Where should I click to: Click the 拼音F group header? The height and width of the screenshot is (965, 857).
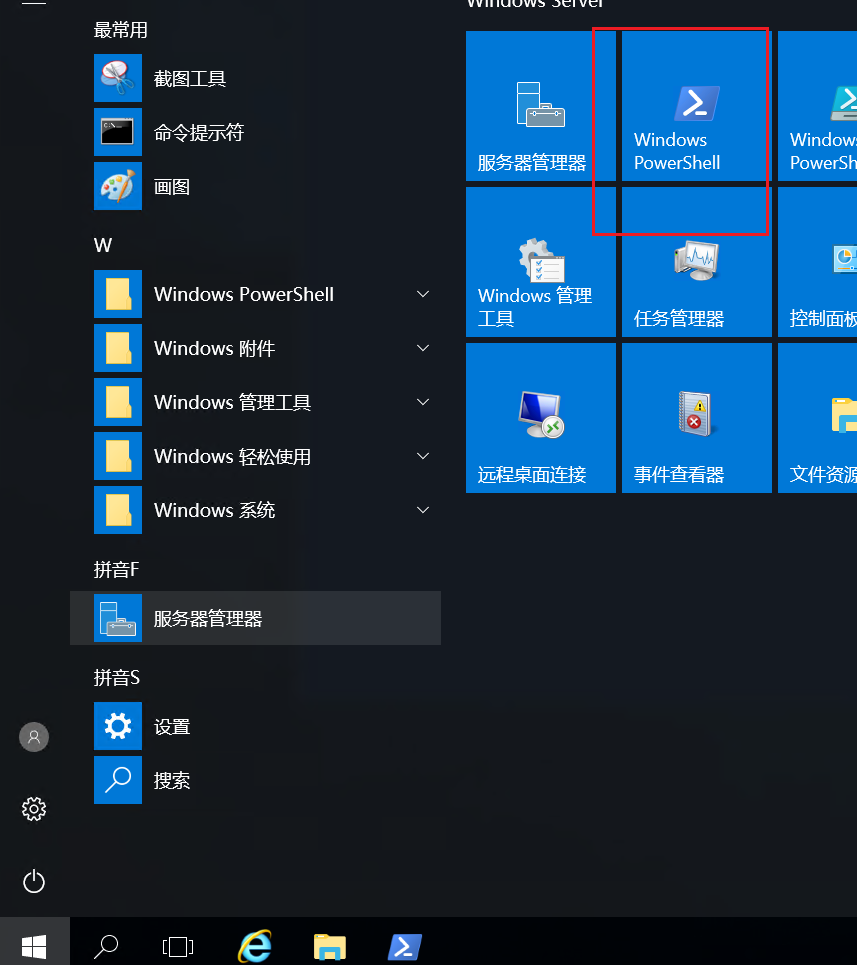(x=116, y=569)
